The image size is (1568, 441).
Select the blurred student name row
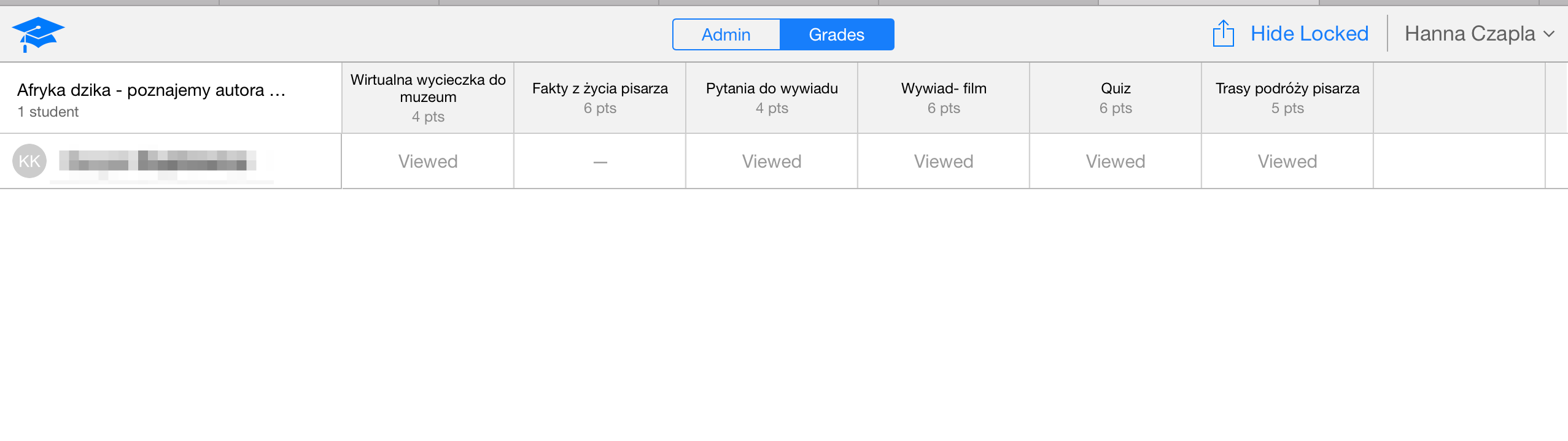point(158,161)
